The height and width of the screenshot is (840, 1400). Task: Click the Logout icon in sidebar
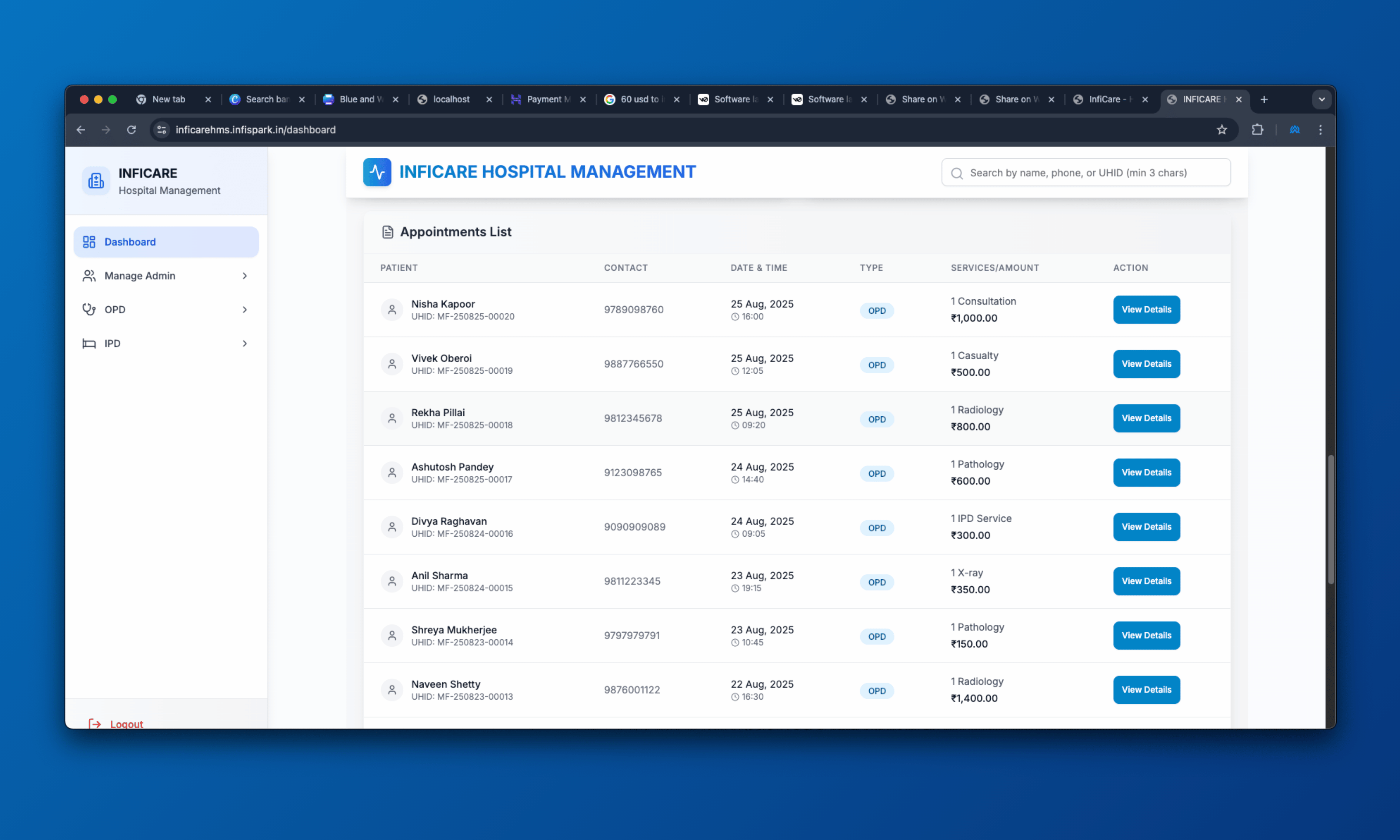pyautogui.click(x=94, y=723)
